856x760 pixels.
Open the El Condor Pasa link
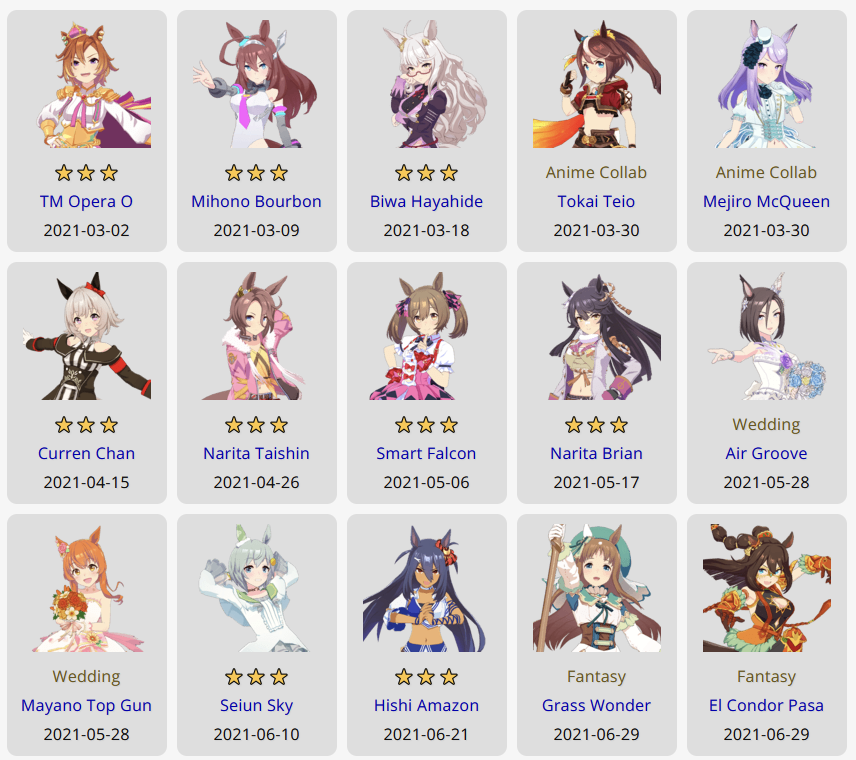766,705
